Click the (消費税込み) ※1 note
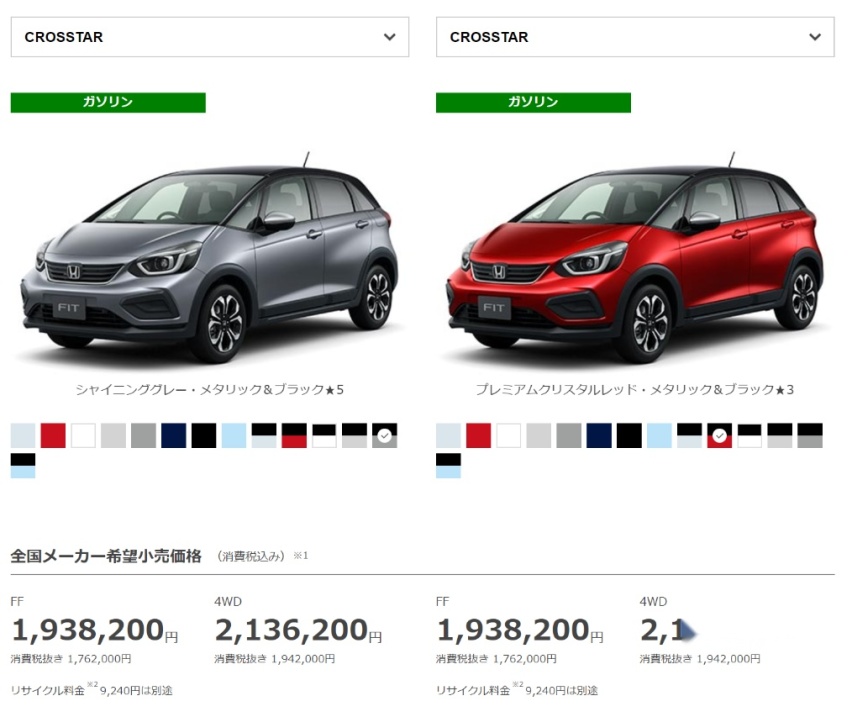Image resolution: width=852 pixels, height=717 pixels. [x=262, y=556]
